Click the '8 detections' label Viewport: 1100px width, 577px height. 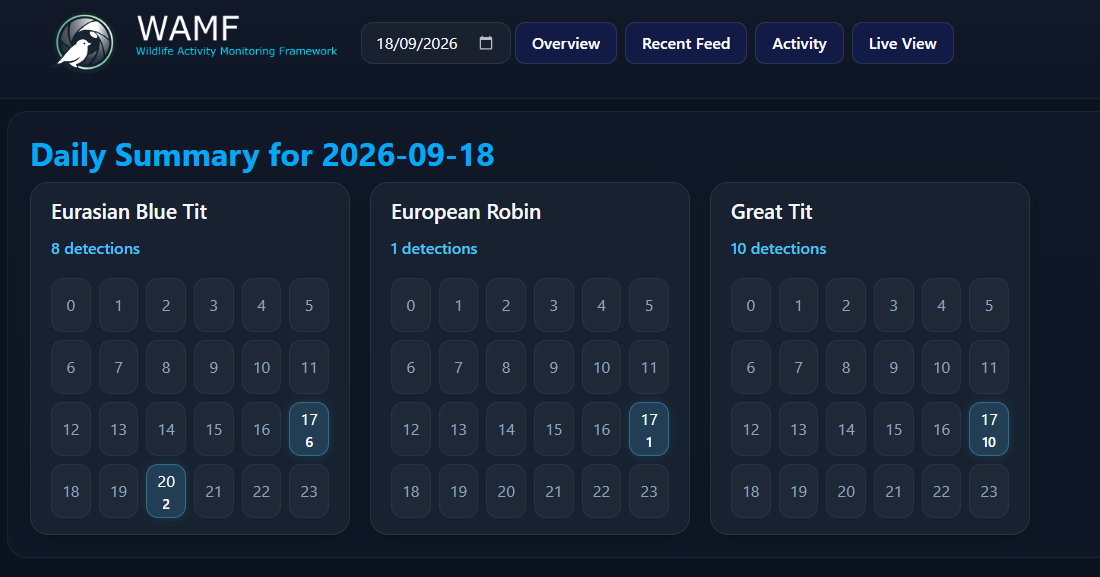pyautogui.click(x=95, y=248)
